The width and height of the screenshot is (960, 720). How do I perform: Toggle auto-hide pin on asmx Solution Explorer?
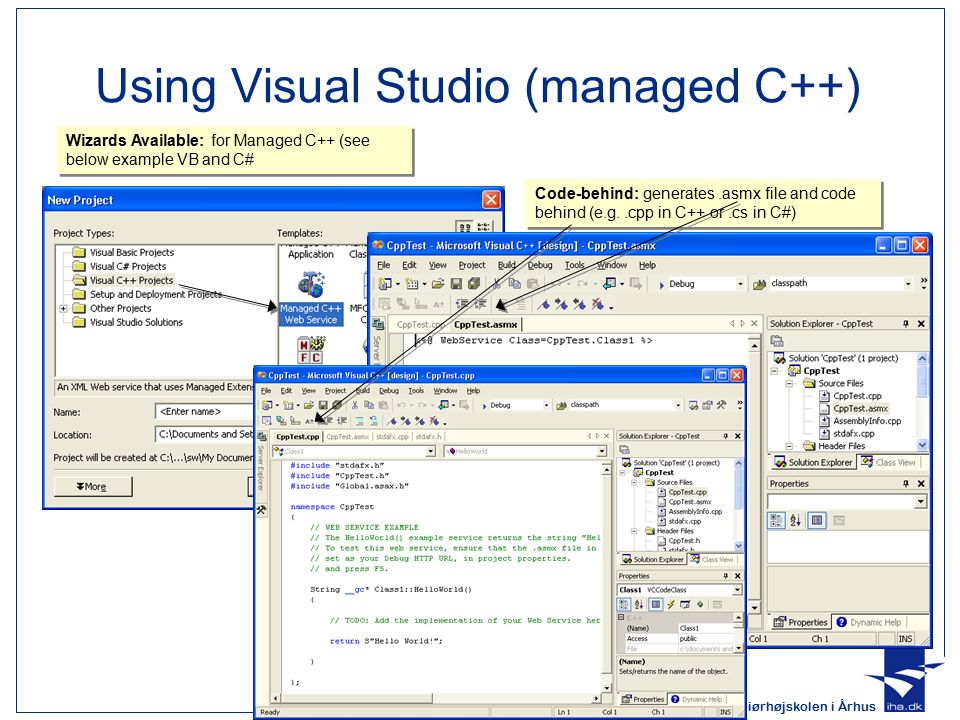[906, 323]
